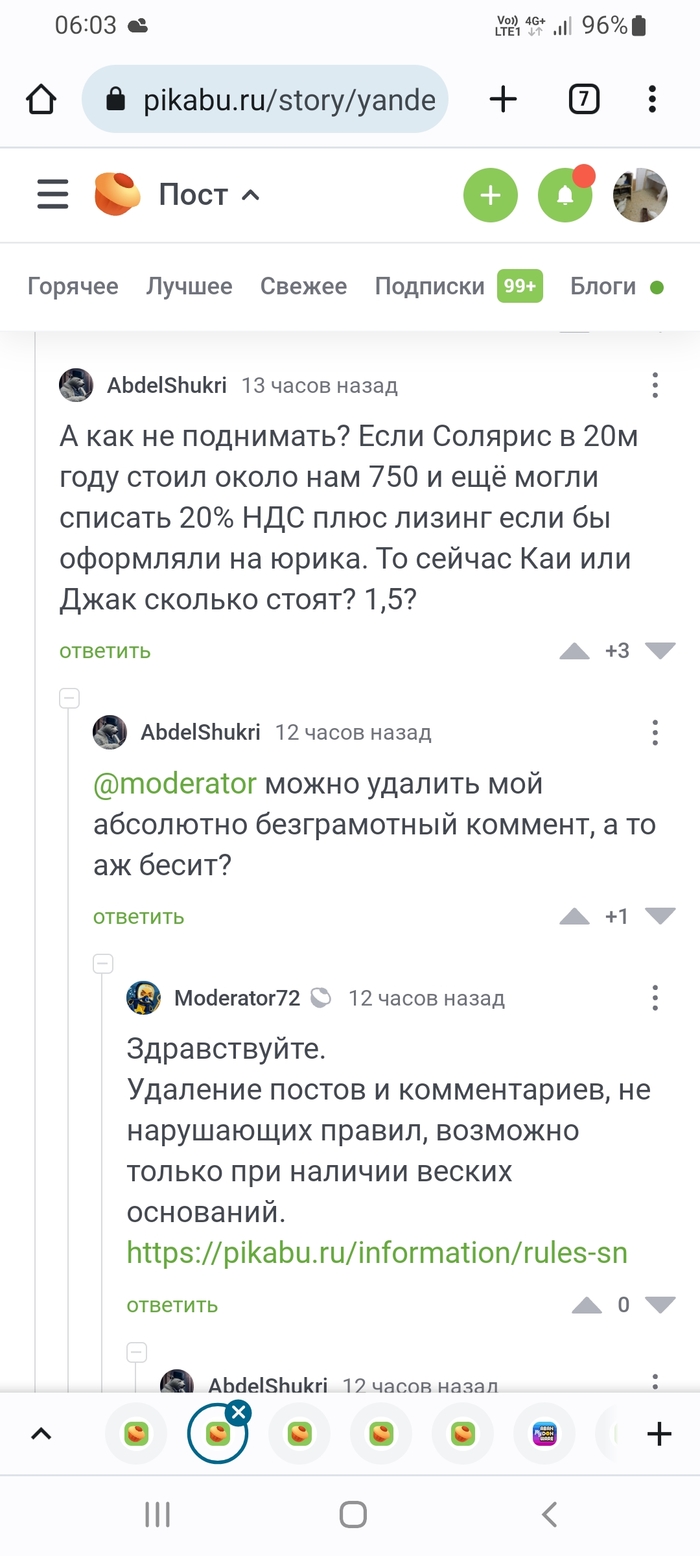The height and width of the screenshot is (1556, 700).
Task: Close the active tab via the blue X badge
Action: (x=238, y=1413)
